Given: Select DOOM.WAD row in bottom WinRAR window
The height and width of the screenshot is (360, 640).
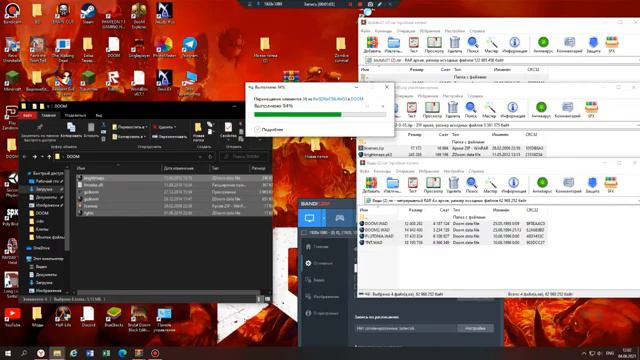Looking at the screenshot, I should [452, 224].
